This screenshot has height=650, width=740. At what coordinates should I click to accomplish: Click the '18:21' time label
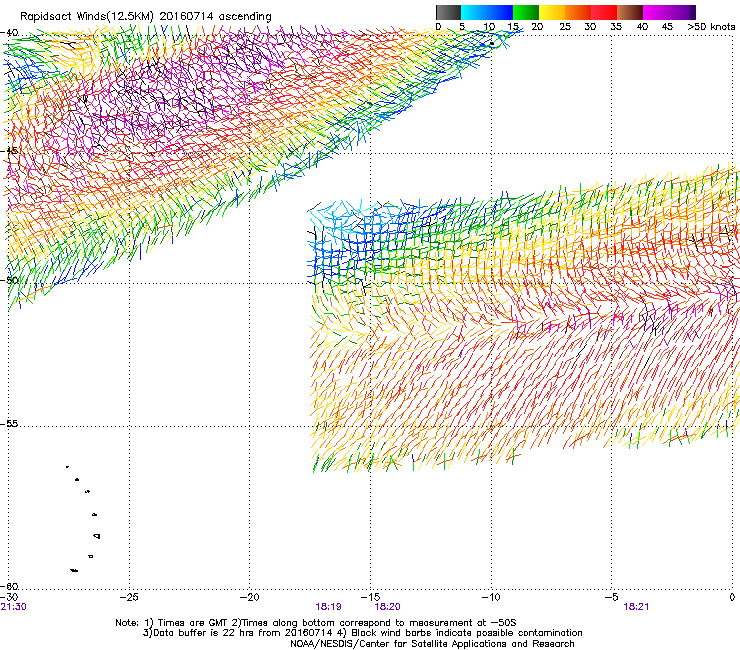pyautogui.click(x=636, y=607)
